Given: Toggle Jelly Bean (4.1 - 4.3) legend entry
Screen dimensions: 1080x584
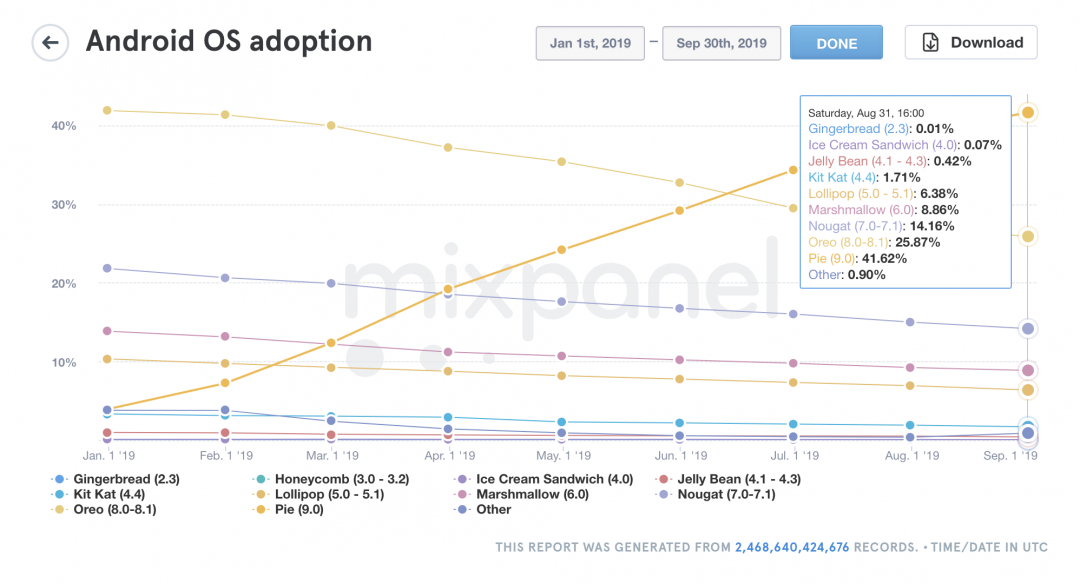Looking at the screenshot, I should [x=738, y=479].
